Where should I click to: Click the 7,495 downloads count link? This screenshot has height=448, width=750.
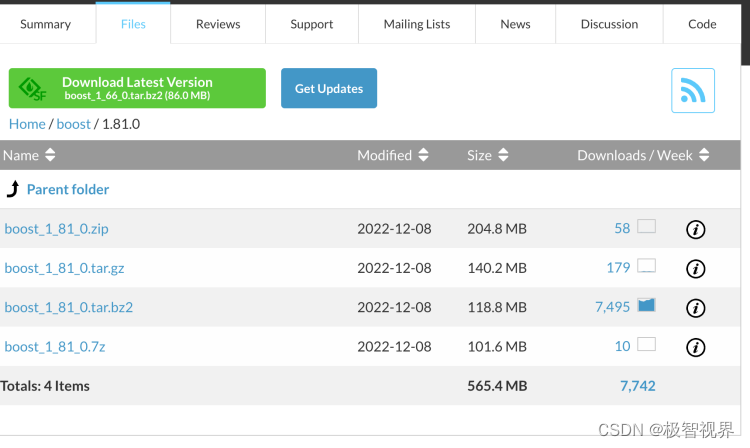click(613, 306)
